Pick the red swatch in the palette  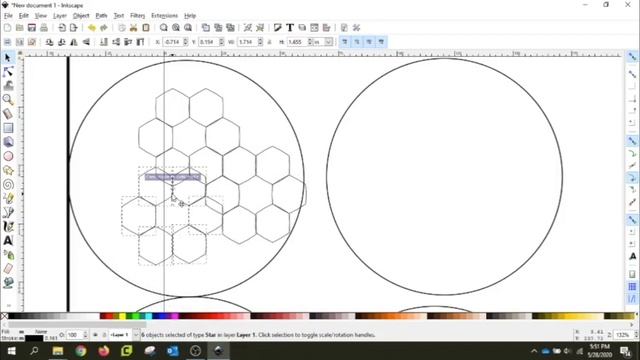[109, 316]
